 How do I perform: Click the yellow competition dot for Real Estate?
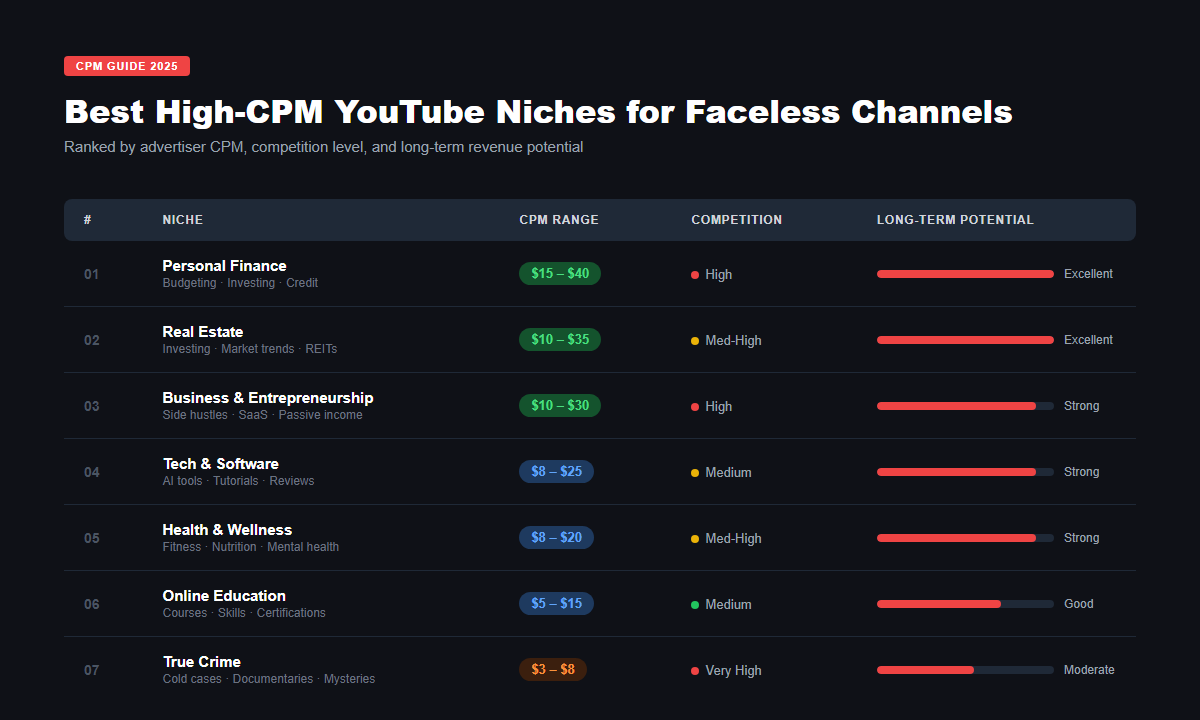click(695, 341)
